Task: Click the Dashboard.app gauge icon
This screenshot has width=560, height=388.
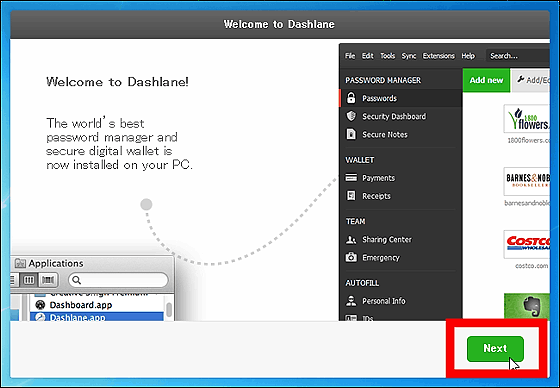Action: 40,305
